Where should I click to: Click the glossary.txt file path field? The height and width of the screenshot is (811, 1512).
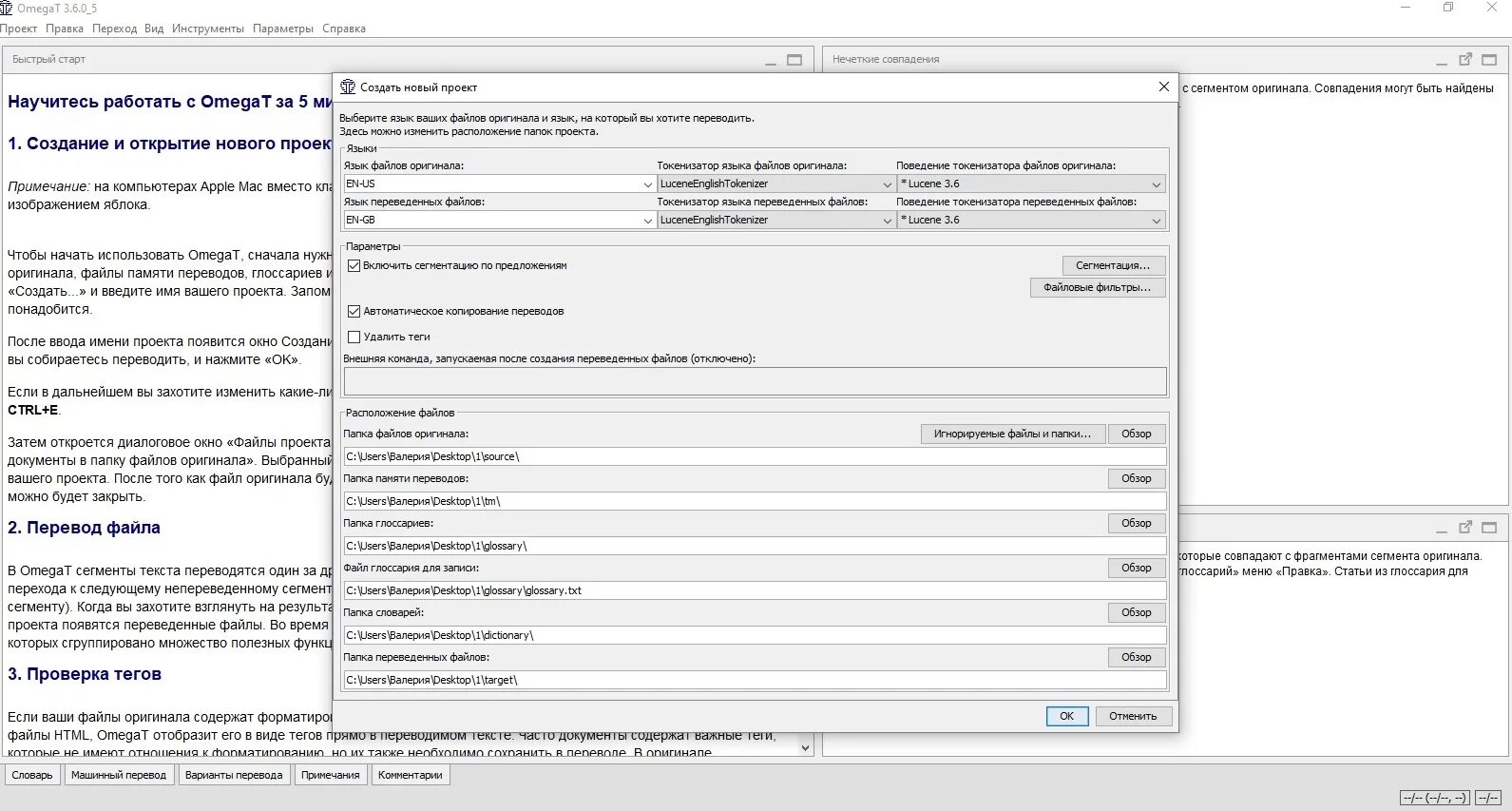point(755,590)
